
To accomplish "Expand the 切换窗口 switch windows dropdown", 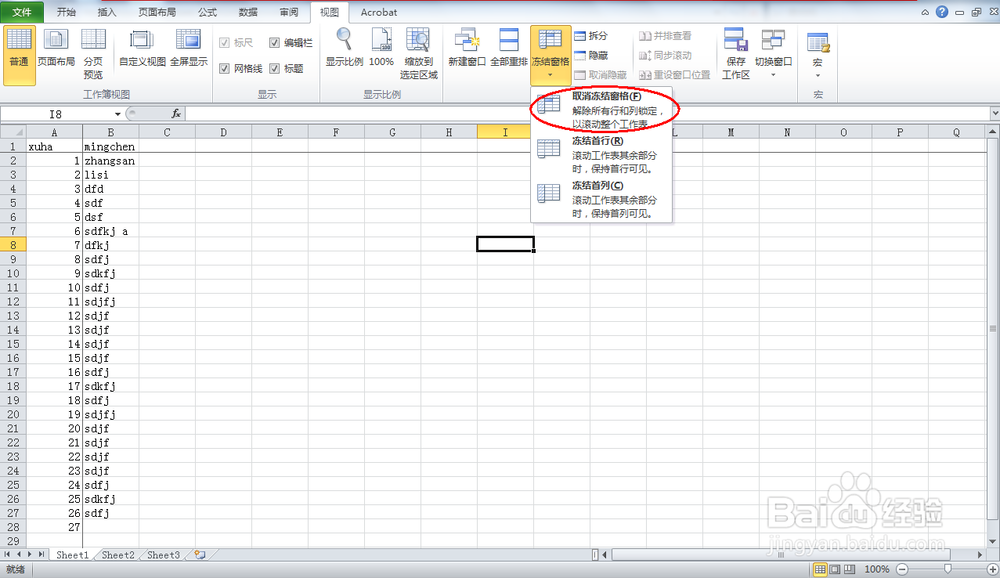I will coord(773,75).
